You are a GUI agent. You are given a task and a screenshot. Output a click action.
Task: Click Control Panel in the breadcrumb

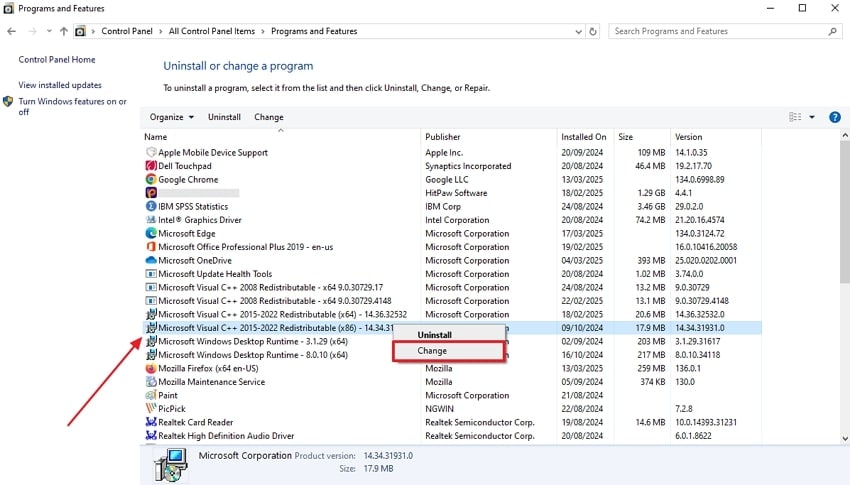point(127,31)
